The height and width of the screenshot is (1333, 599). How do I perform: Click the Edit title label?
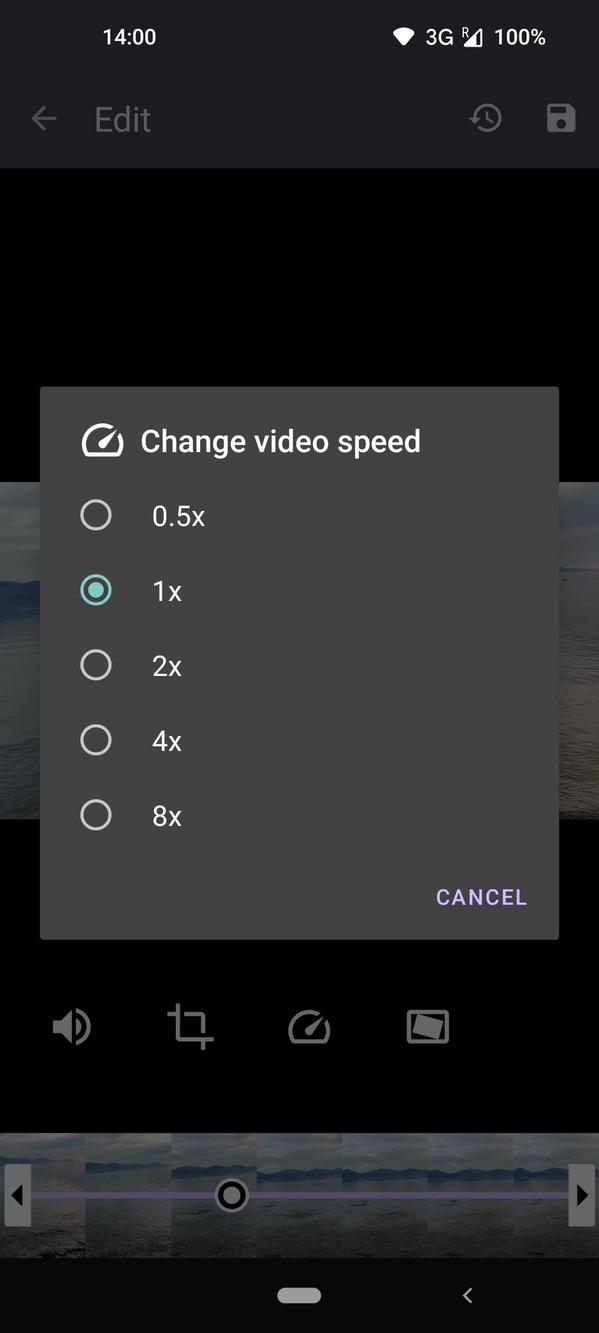(x=122, y=117)
